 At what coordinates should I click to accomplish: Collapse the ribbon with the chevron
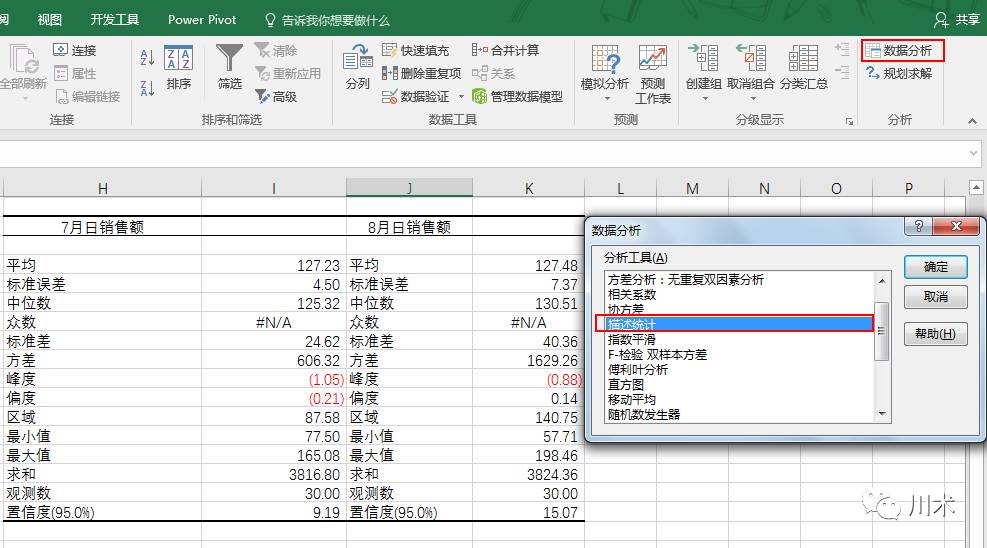point(971,121)
